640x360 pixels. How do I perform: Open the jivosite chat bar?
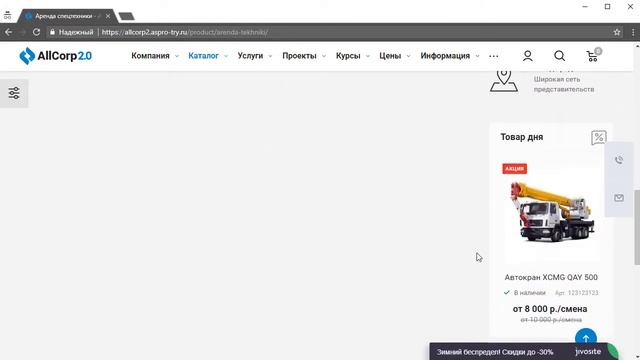(x=524, y=351)
